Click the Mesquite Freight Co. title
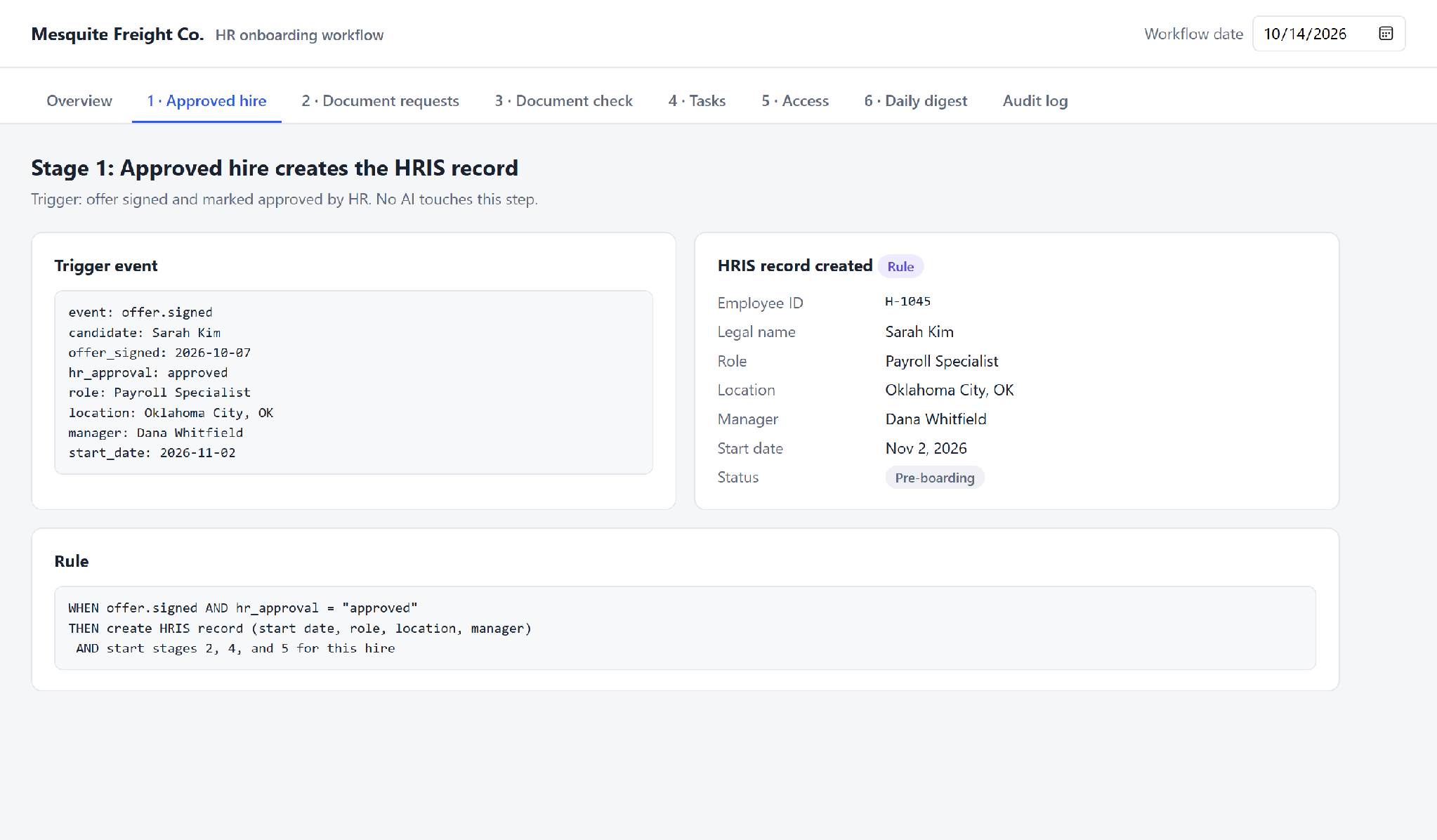The width and height of the screenshot is (1437, 840). (x=117, y=34)
